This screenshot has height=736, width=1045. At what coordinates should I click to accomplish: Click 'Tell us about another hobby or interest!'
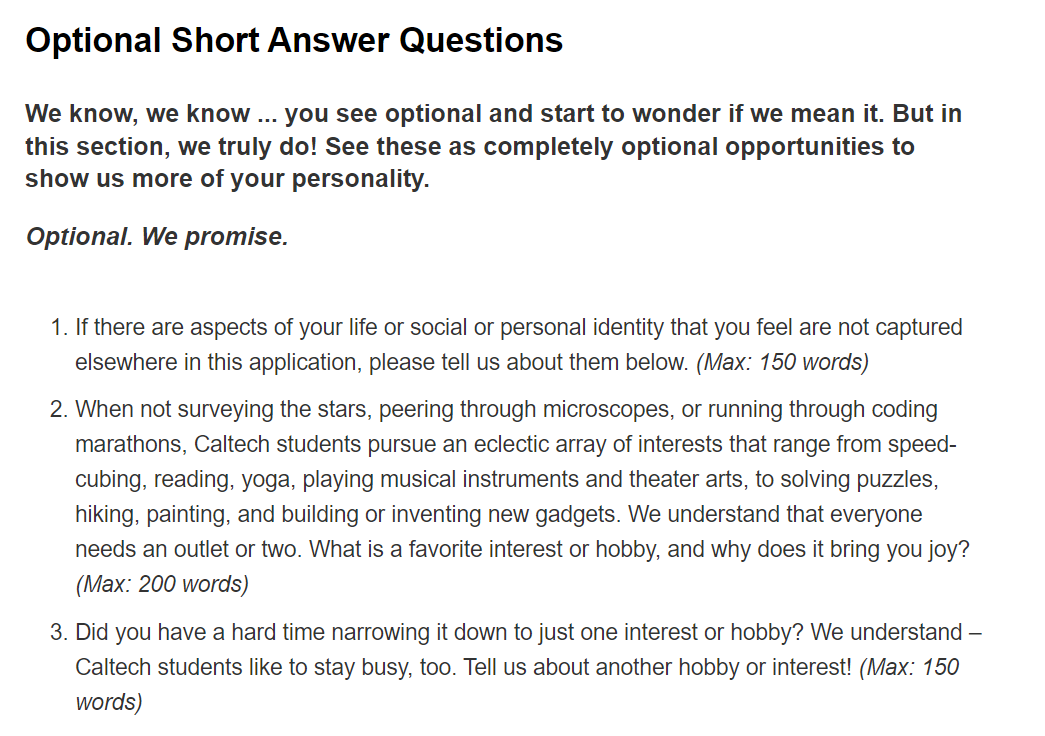(x=657, y=667)
